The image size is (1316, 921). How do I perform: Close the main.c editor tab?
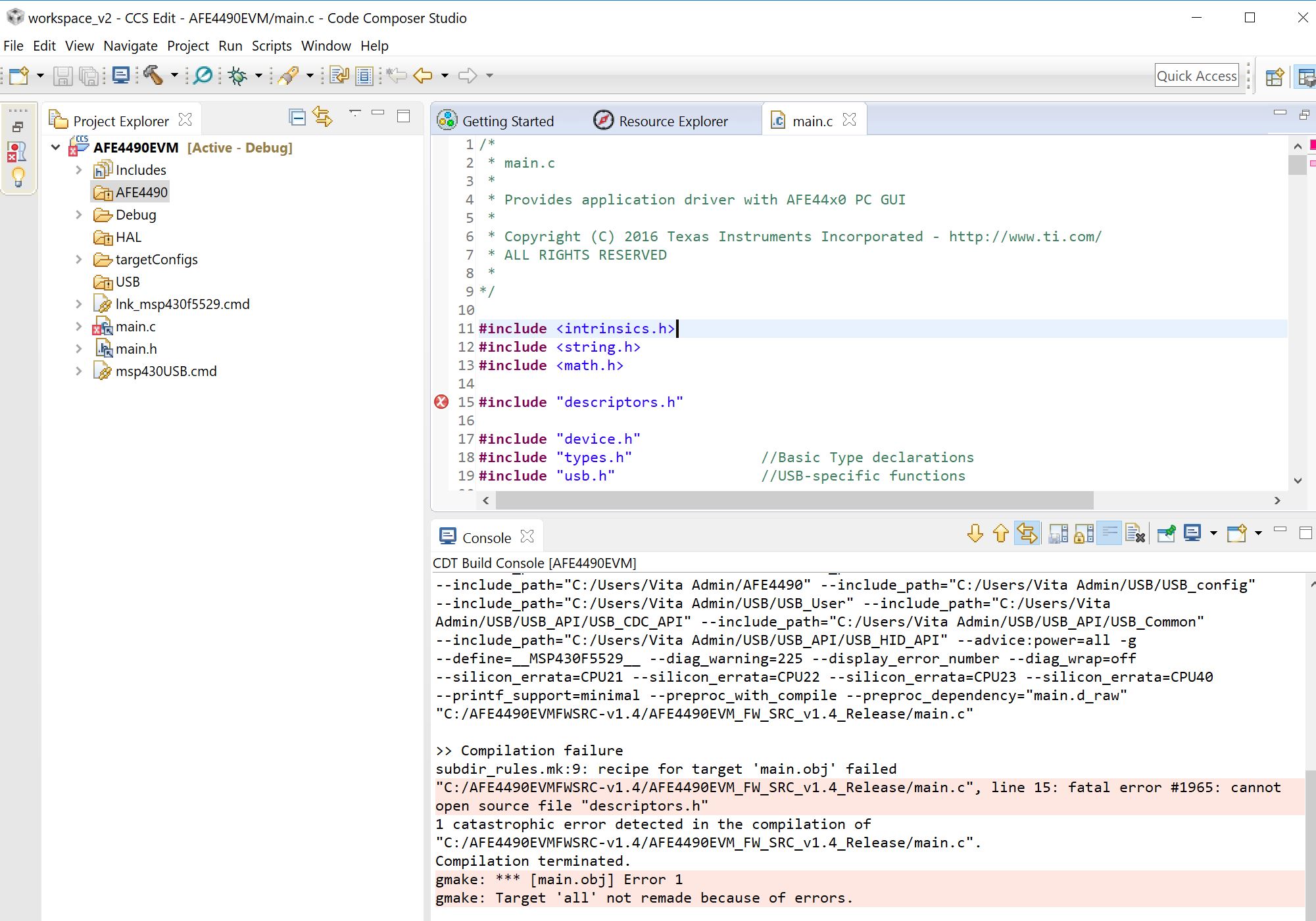[x=850, y=120]
